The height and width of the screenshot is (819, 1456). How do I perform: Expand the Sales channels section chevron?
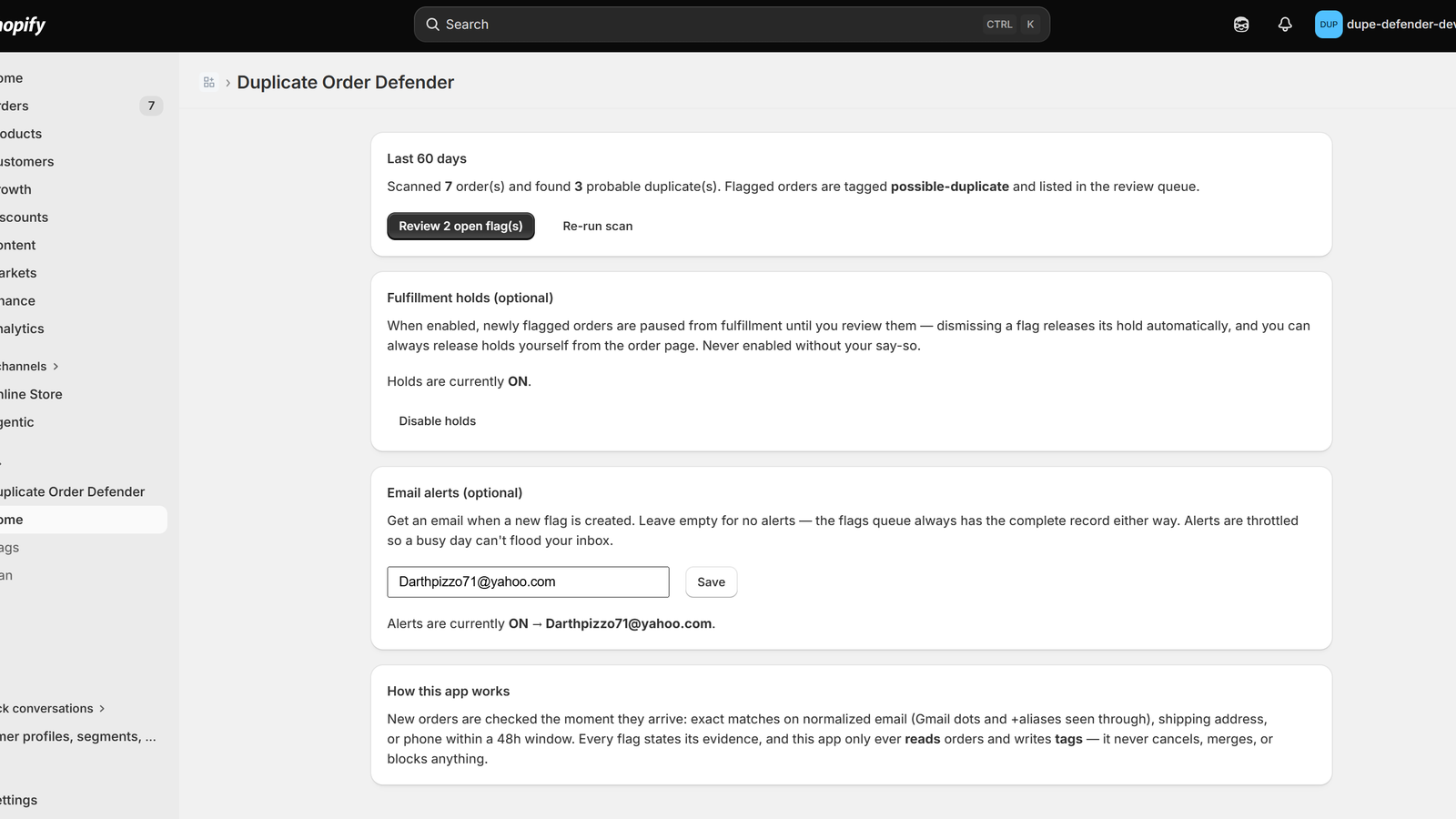pos(56,367)
